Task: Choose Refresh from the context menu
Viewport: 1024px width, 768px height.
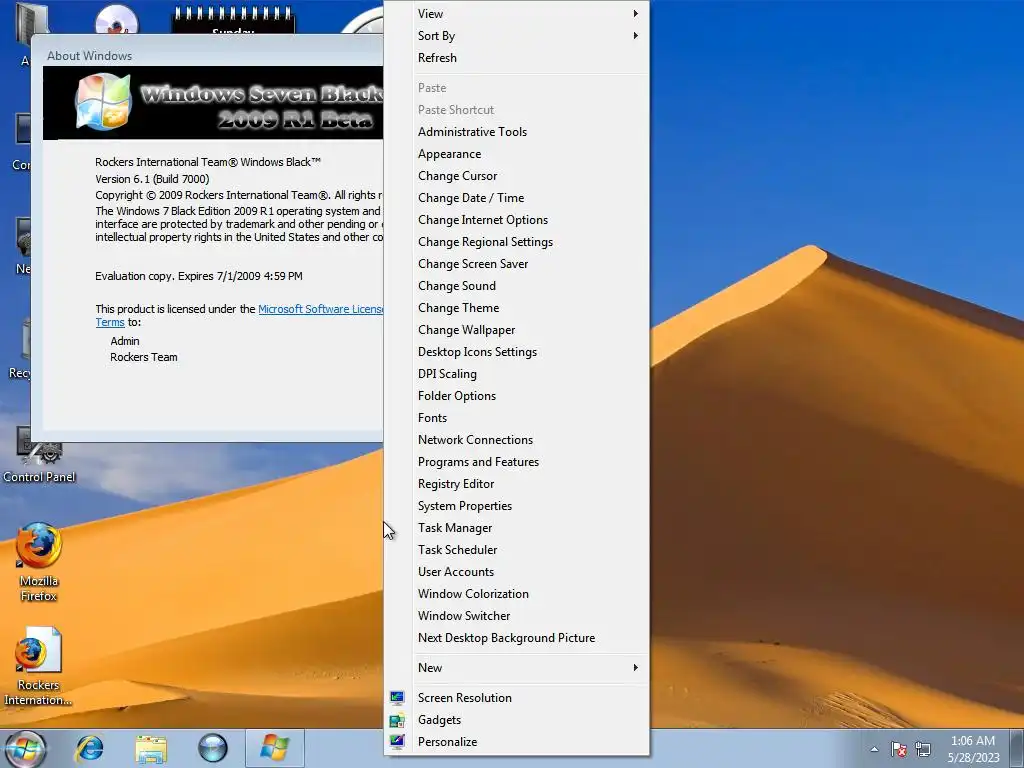Action: point(517,57)
